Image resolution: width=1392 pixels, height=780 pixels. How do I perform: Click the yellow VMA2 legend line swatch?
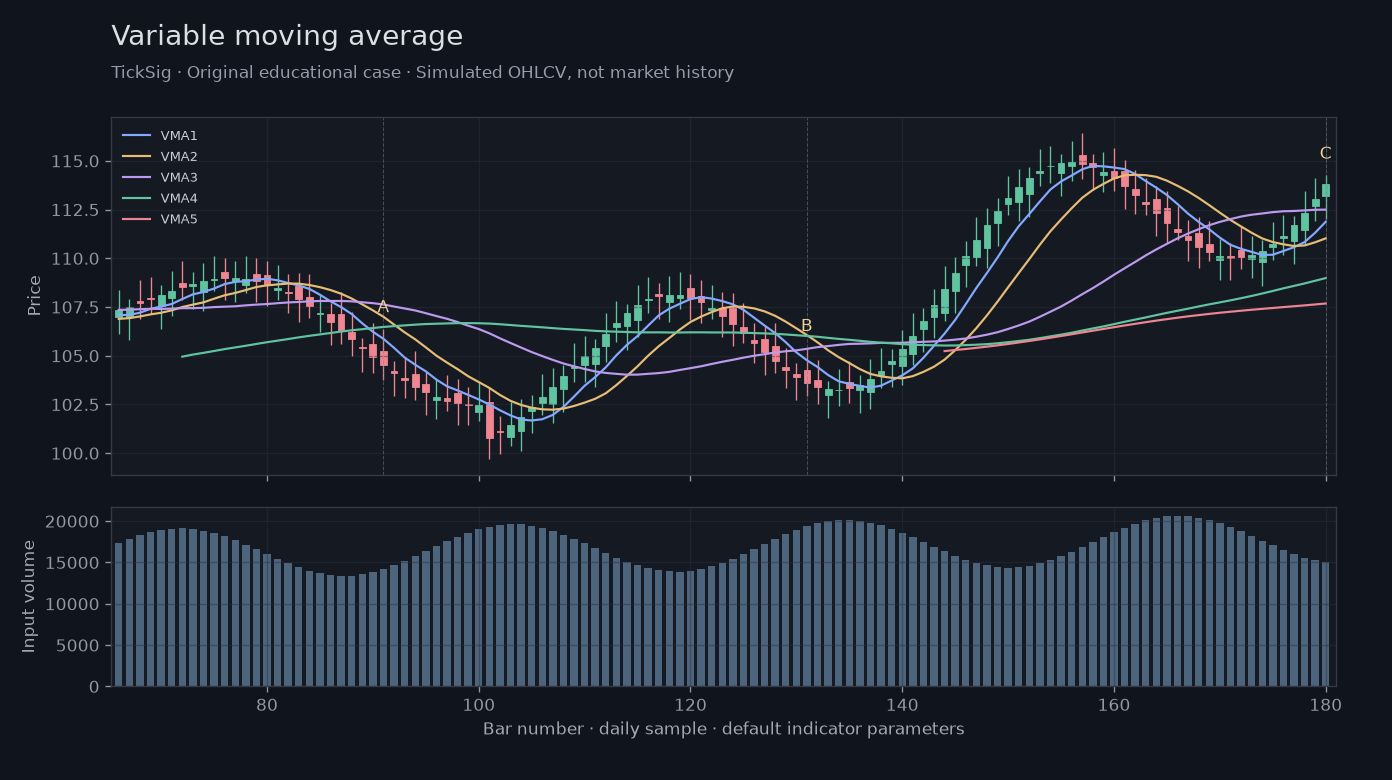click(x=136, y=157)
